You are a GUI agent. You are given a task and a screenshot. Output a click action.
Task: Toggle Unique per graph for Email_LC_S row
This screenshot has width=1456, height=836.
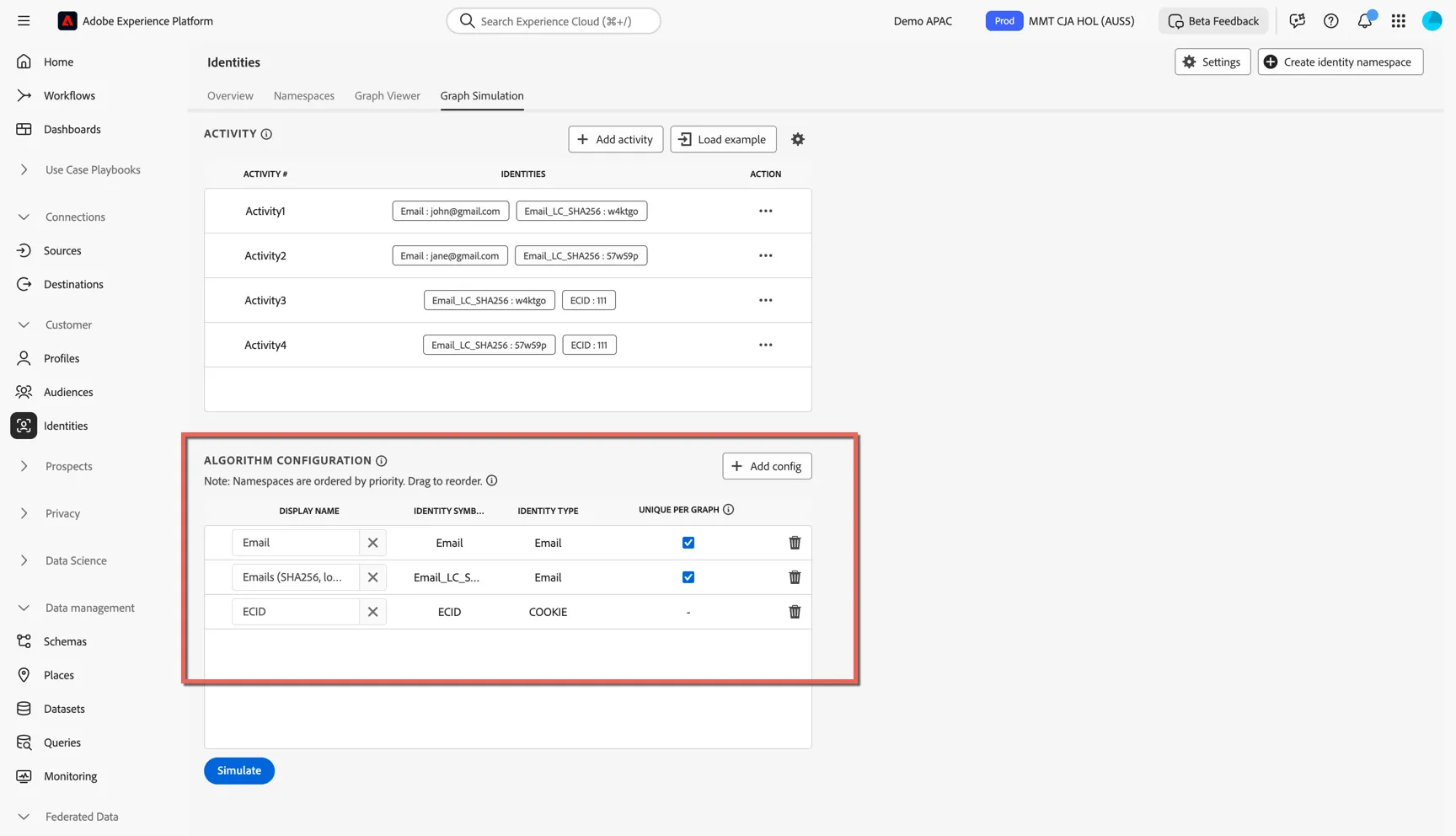(688, 577)
